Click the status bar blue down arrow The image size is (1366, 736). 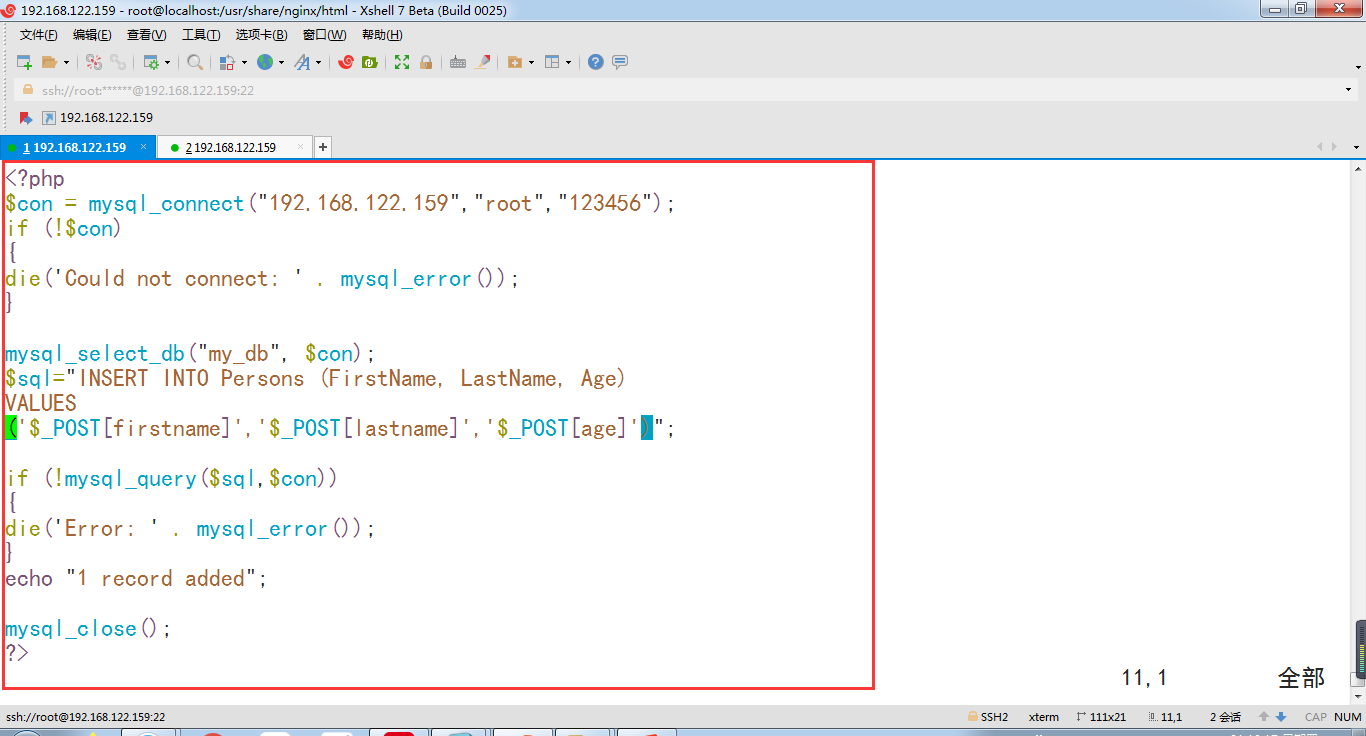pyautogui.click(x=1280, y=717)
